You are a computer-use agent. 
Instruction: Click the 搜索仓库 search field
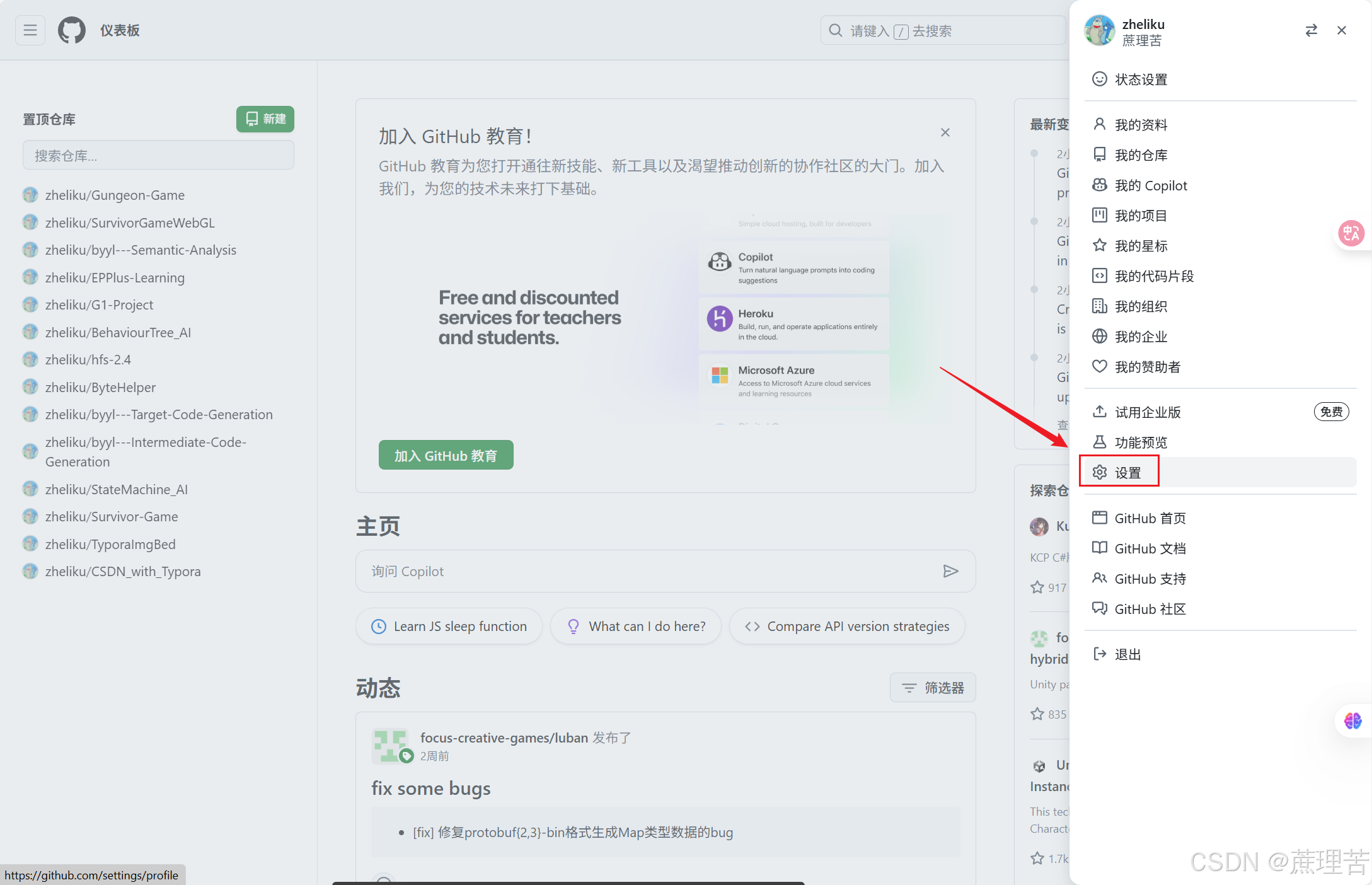(x=158, y=156)
